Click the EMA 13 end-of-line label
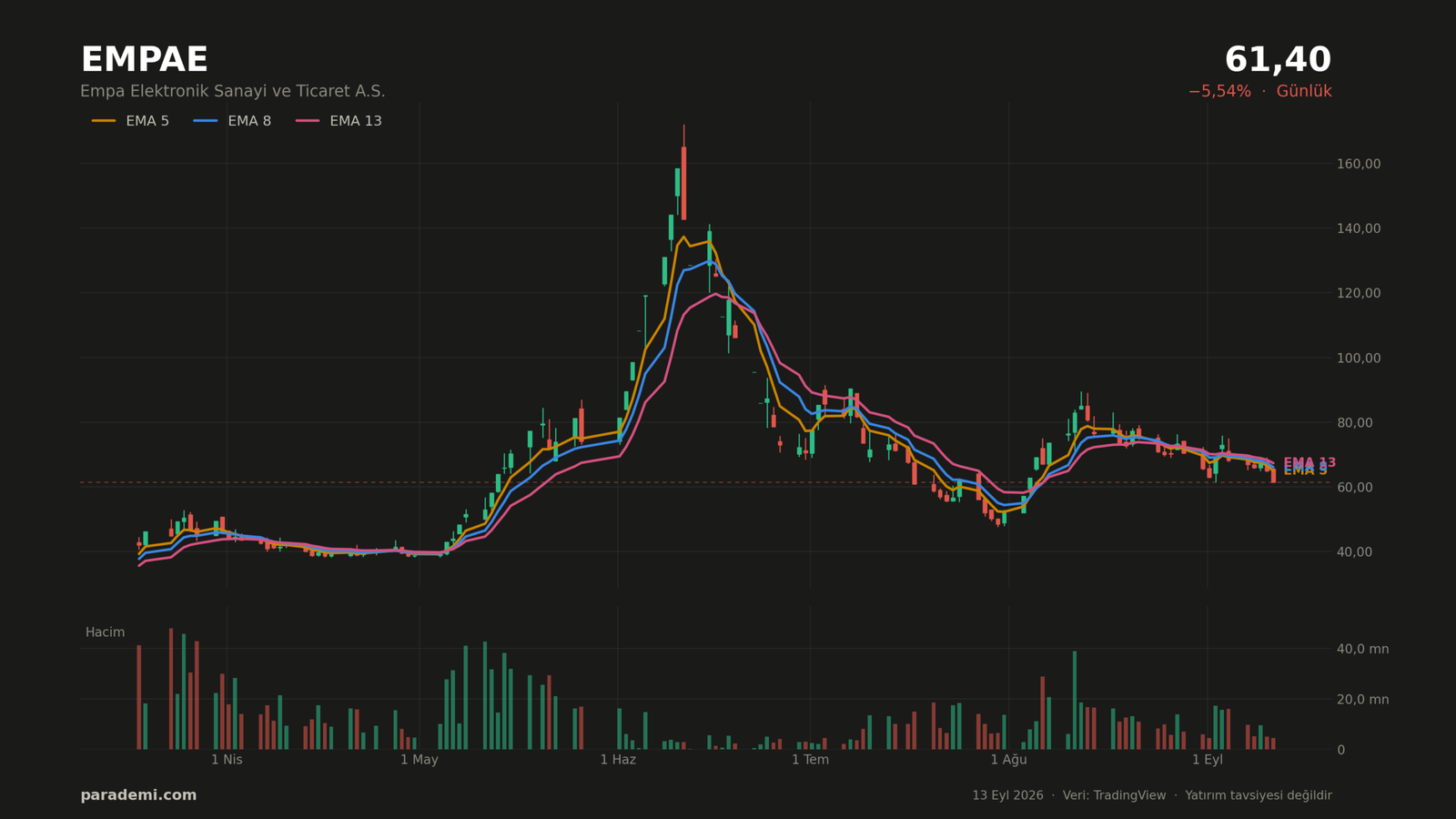Viewport: 1456px width, 819px height. [1309, 462]
